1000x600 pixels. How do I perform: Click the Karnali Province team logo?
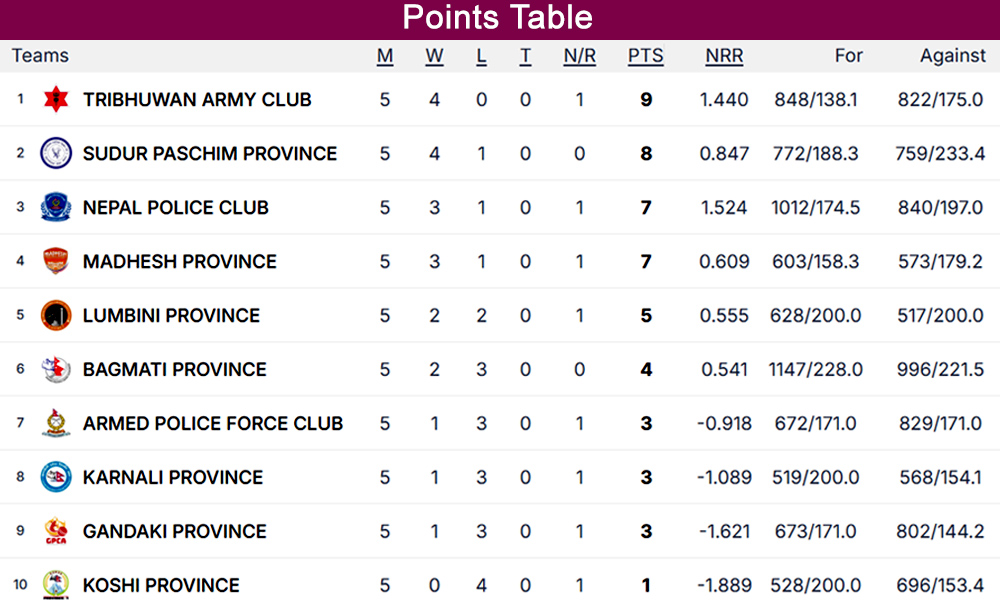(56, 478)
